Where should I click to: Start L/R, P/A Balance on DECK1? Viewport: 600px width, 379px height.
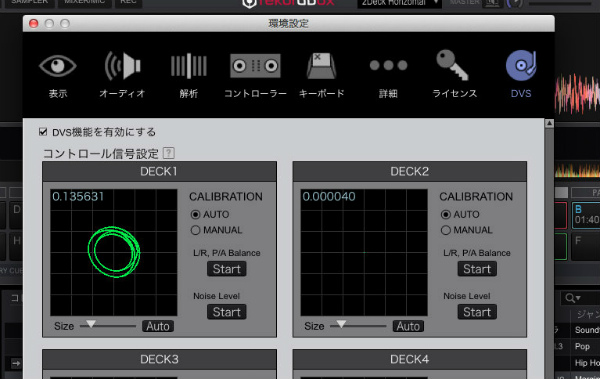pyautogui.click(x=227, y=269)
